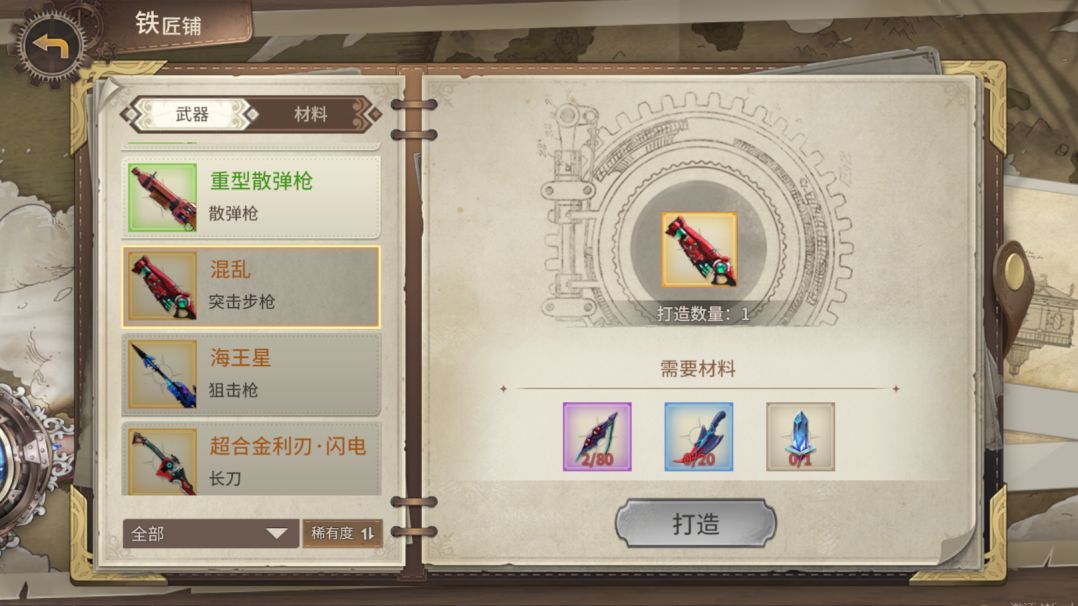The width and height of the screenshot is (1078, 606).
Task: Click the dropdown arrow beside 全部
Action: (276, 534)
